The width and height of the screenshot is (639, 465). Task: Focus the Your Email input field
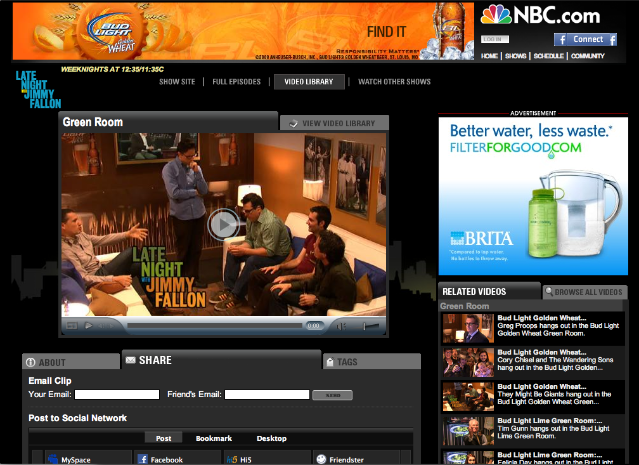click(x=117, y=394)
